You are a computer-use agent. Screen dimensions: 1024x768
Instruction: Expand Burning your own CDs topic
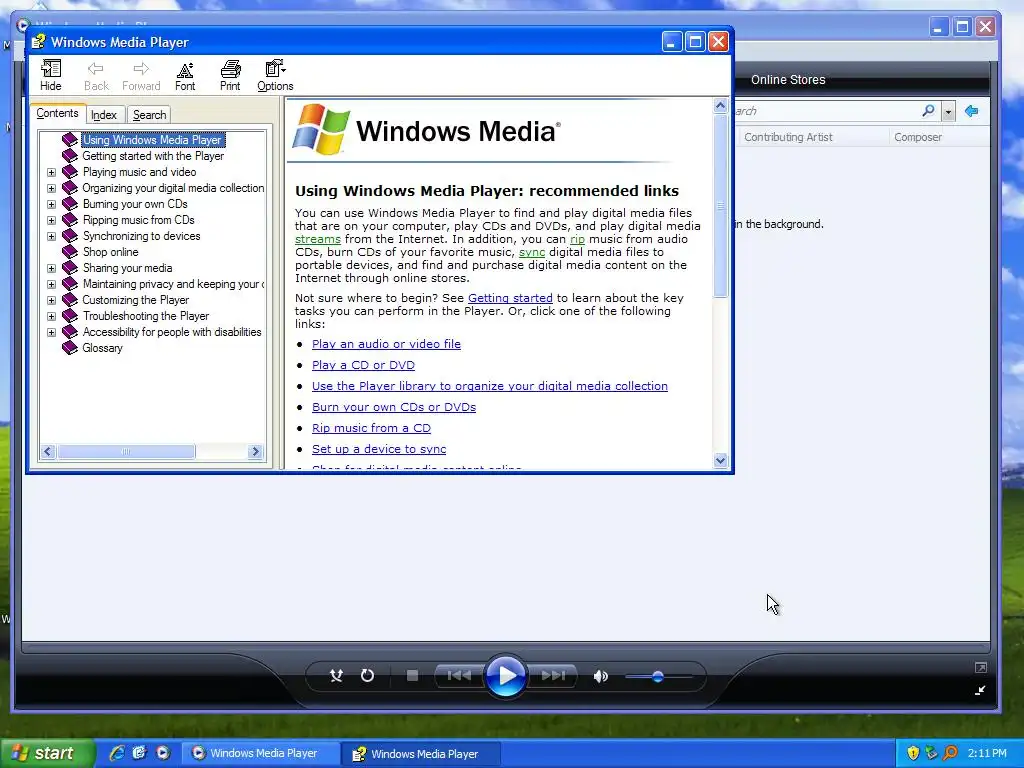coord(51,204)
